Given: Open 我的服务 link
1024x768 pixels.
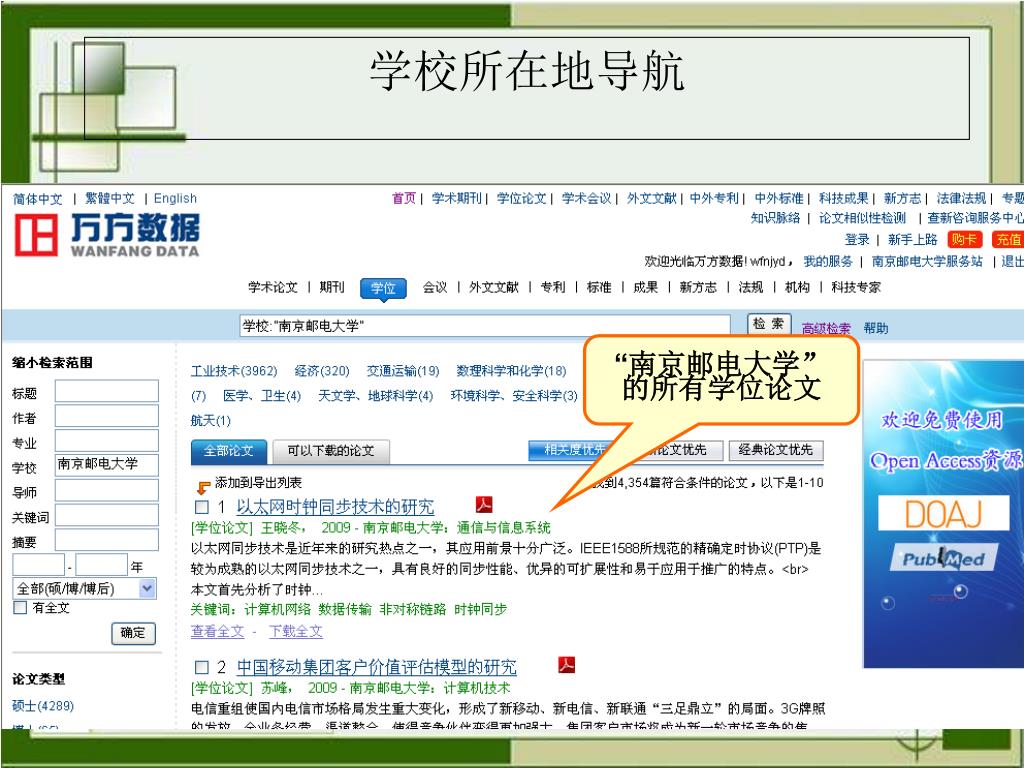Looking at the screenshot, I should pos(828,261).
